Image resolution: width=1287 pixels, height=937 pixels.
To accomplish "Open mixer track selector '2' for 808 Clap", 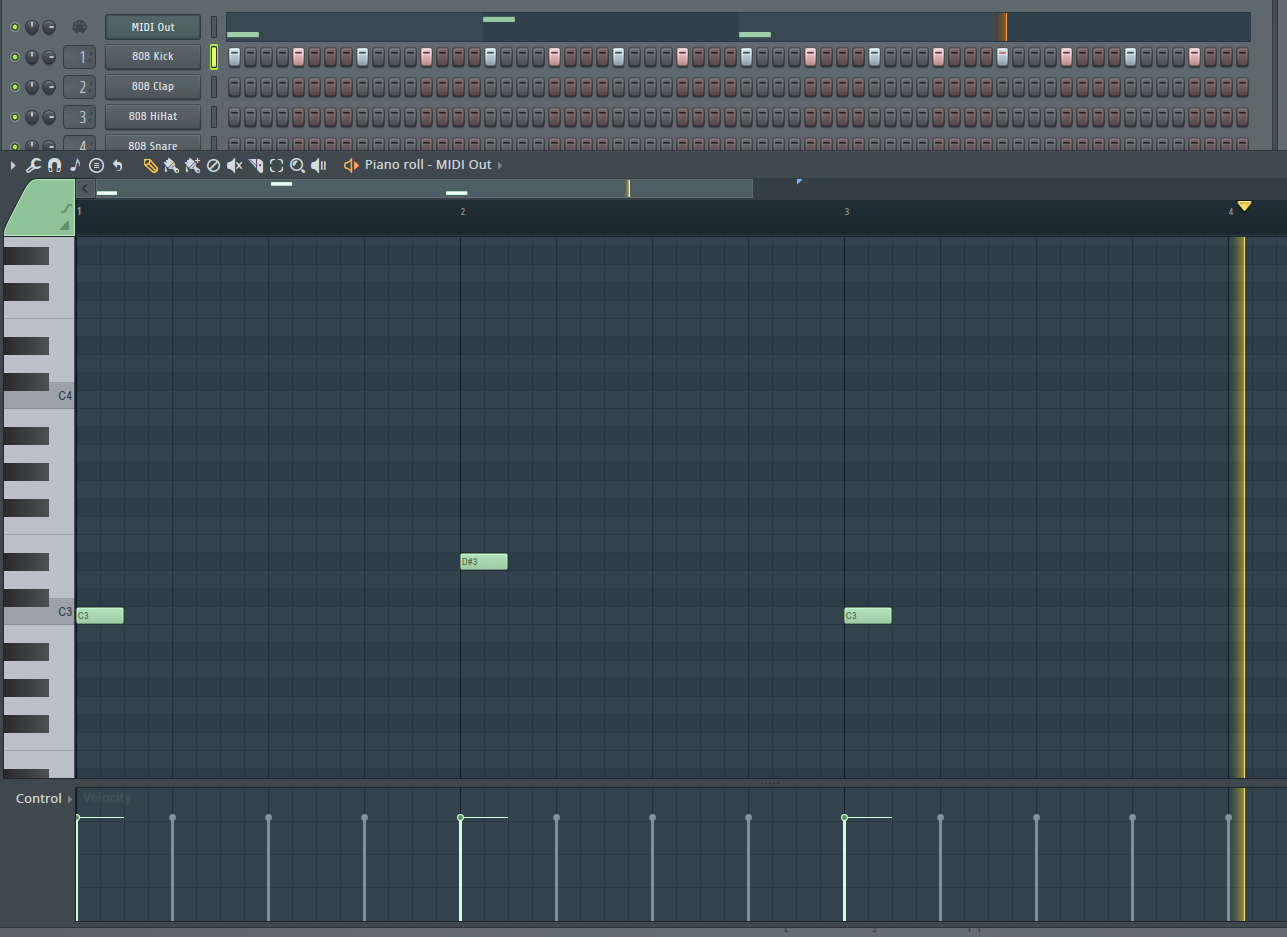I will (80, 87).
